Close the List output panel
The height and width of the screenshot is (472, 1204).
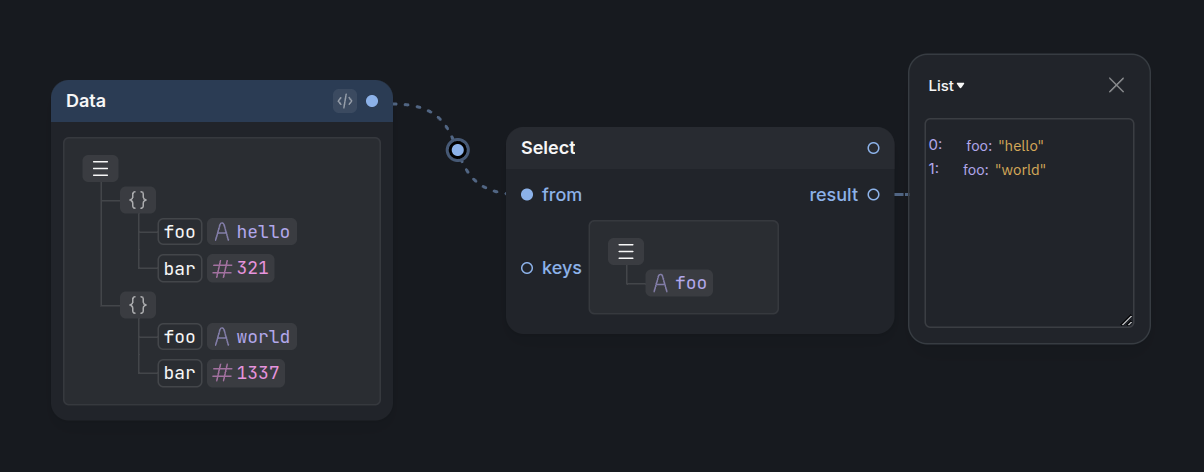tap(1117, 85)
